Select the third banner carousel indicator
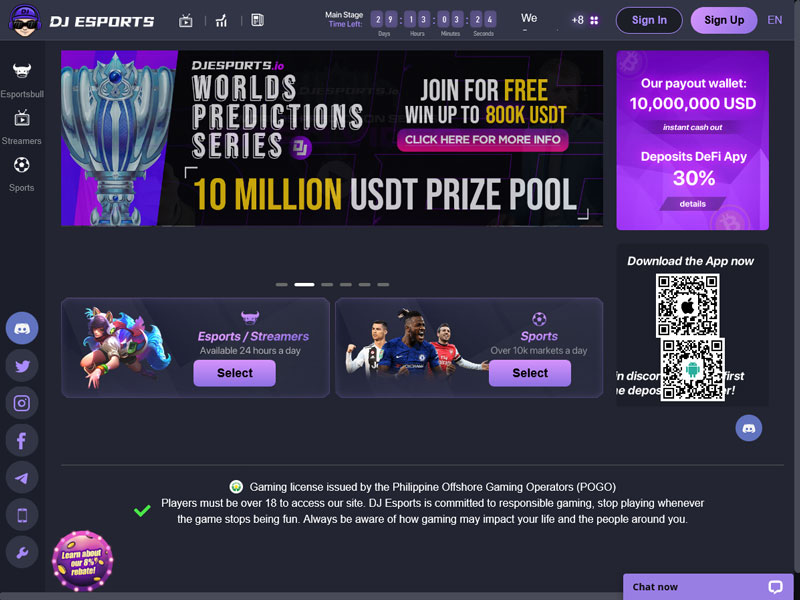Viewport: 800px width, 600px height. tap(327, 285)
